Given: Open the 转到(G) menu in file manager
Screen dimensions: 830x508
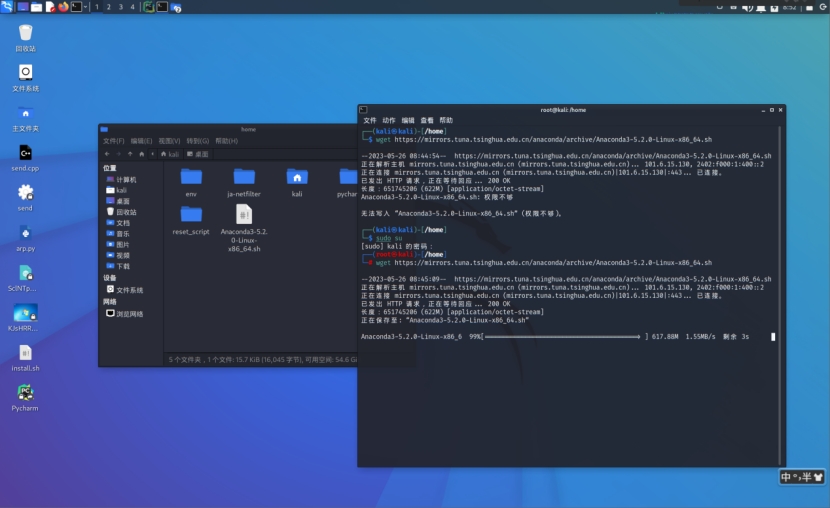Looking at the screenshot, I should point(197,141).
